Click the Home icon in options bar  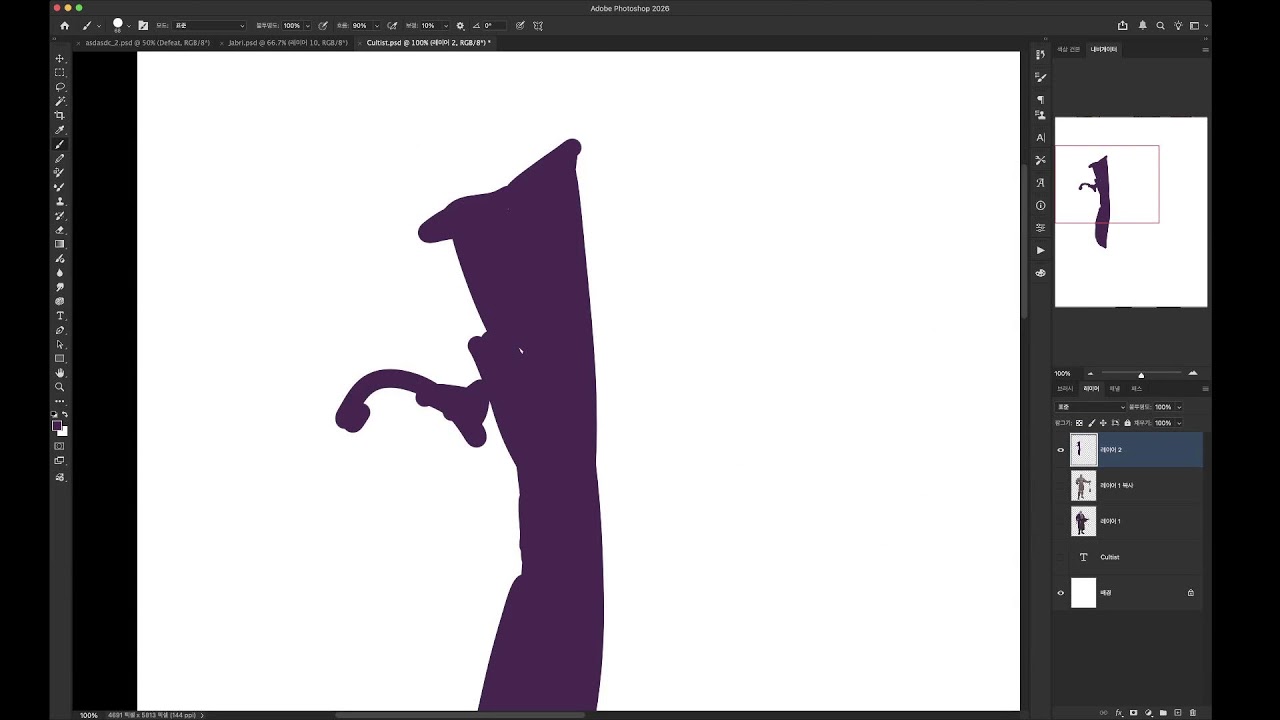click(x=64, y=25)
